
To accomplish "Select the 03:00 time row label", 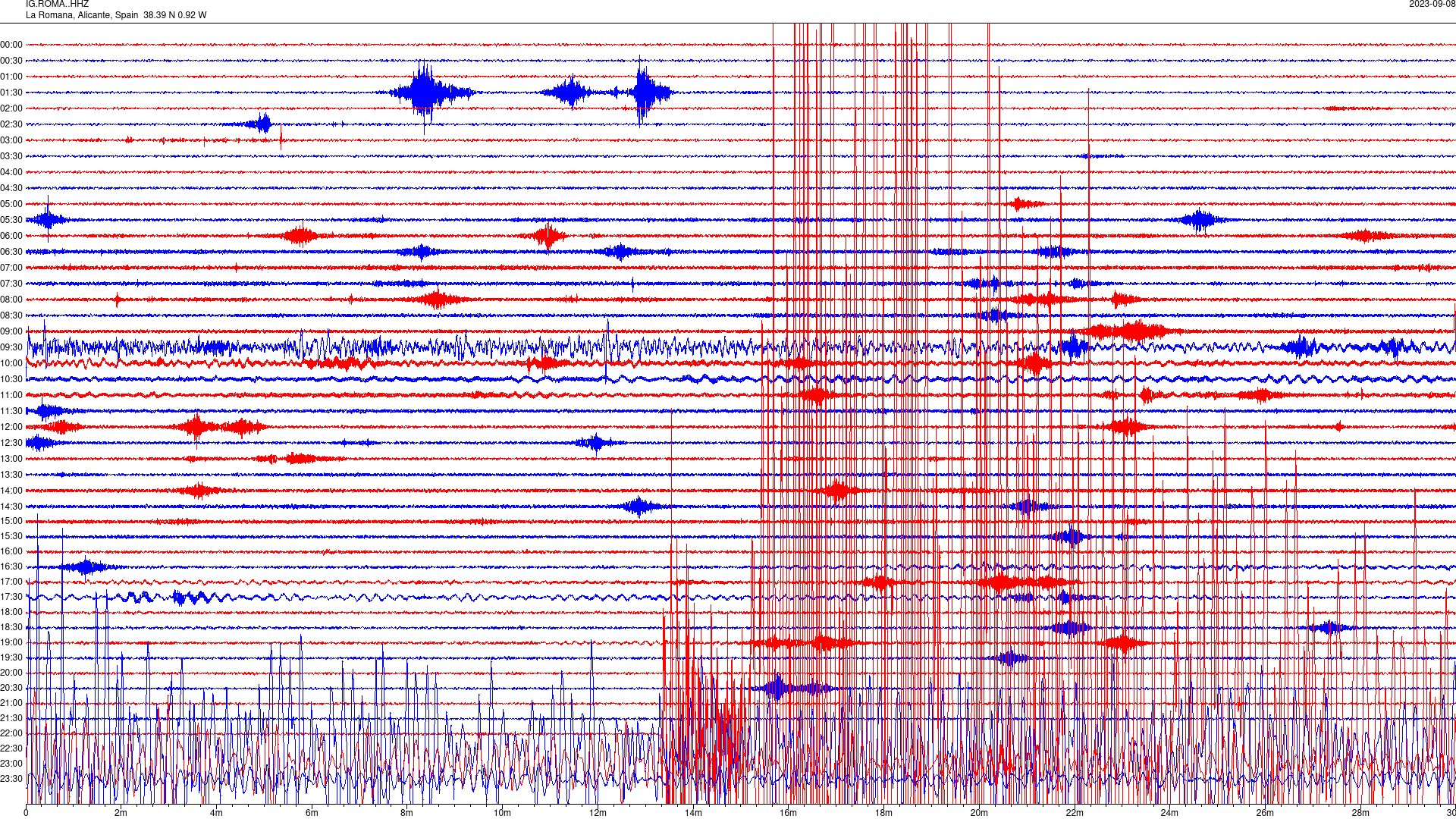I will click(x=11, y=140).
